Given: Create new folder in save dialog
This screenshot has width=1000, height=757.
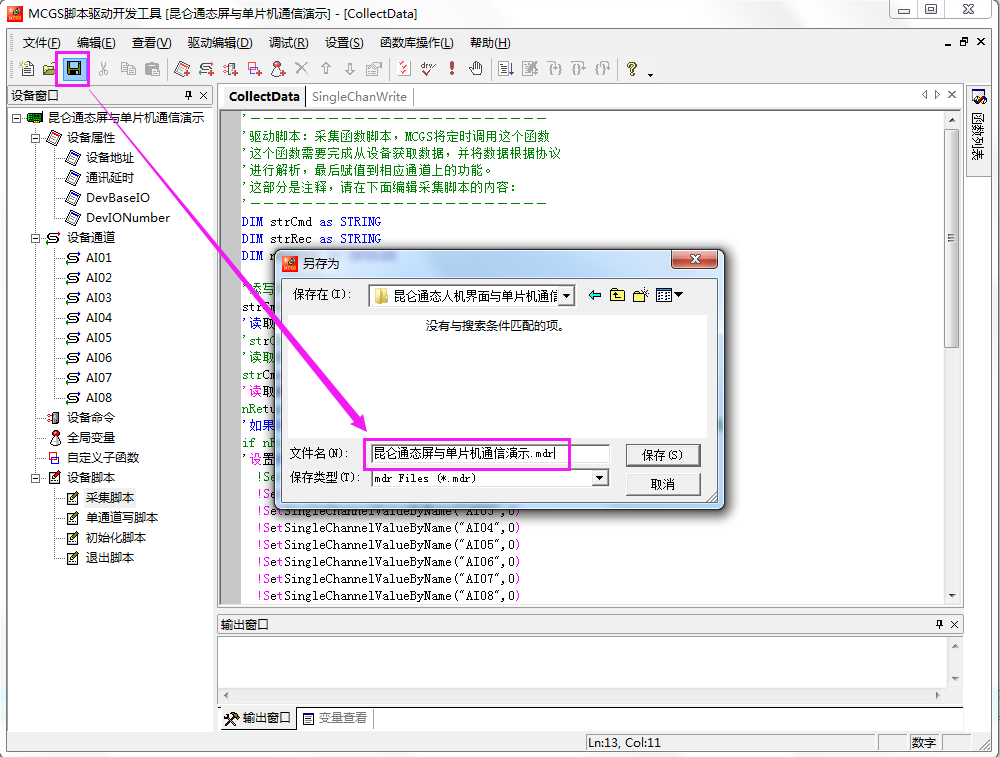Looking at the screenshot, I should 641,295.
